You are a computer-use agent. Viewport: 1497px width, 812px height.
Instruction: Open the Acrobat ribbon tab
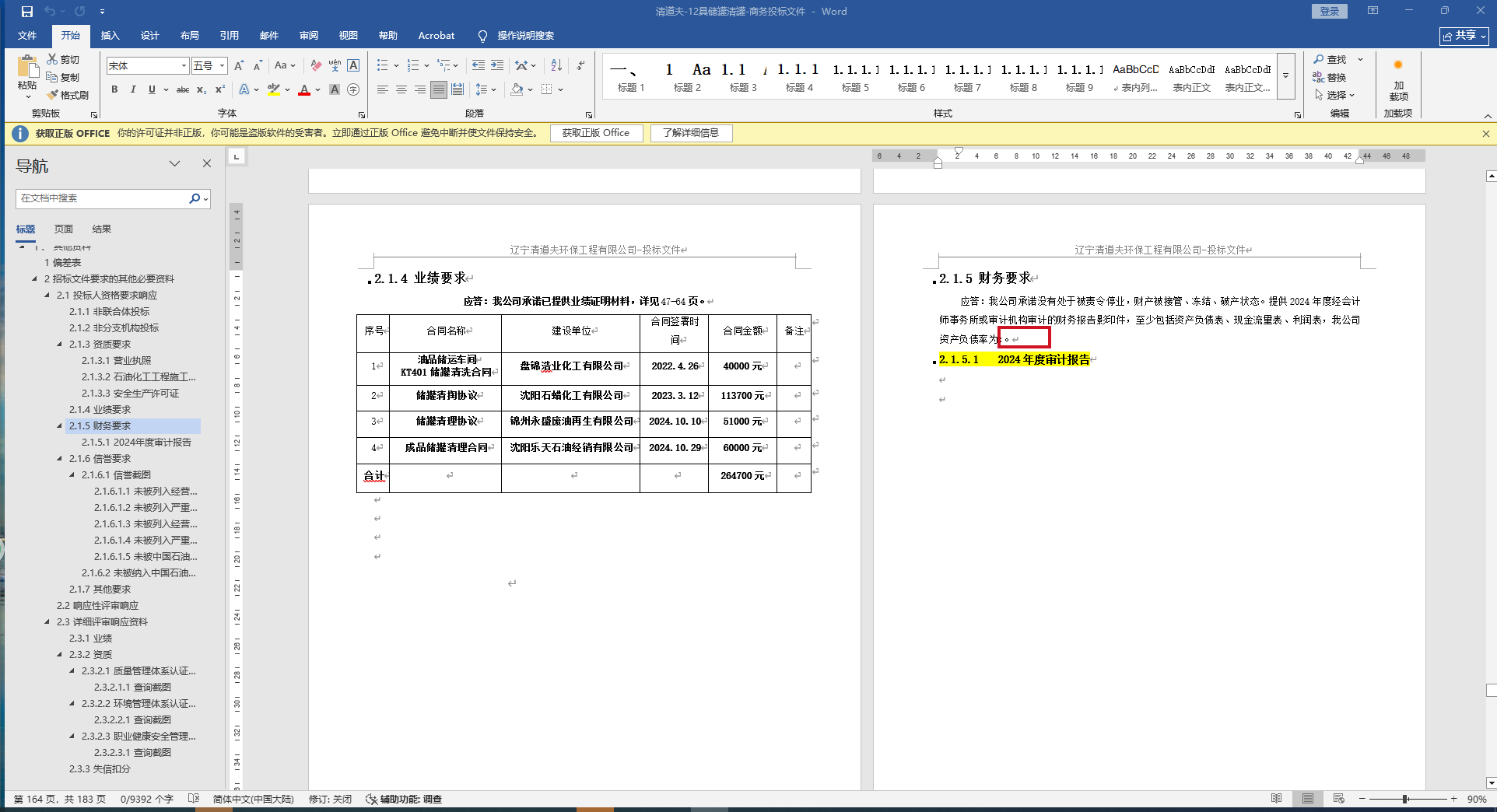tap(436, 36)
